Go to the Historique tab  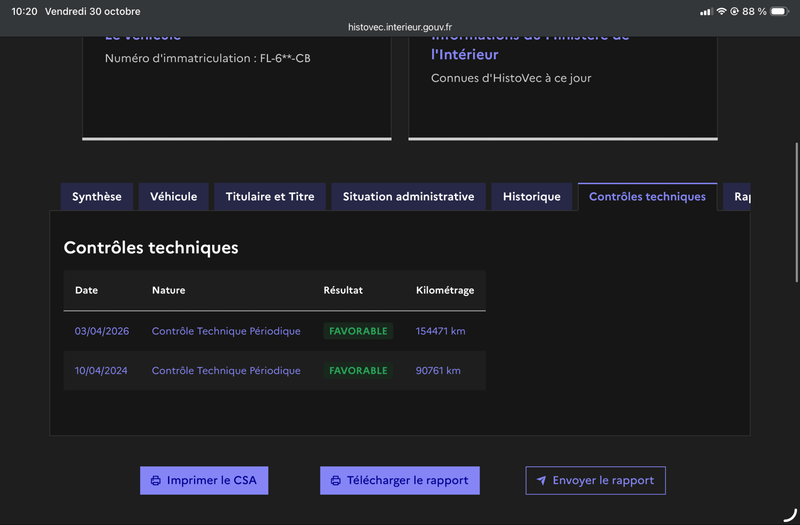[x=532, y=196]
